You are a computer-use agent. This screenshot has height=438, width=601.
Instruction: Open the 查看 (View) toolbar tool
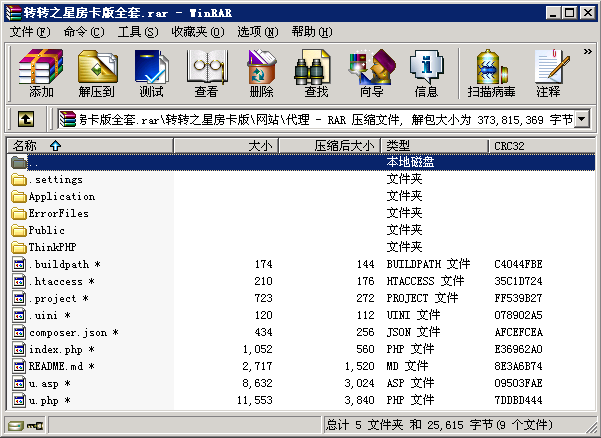coord(206,74)
